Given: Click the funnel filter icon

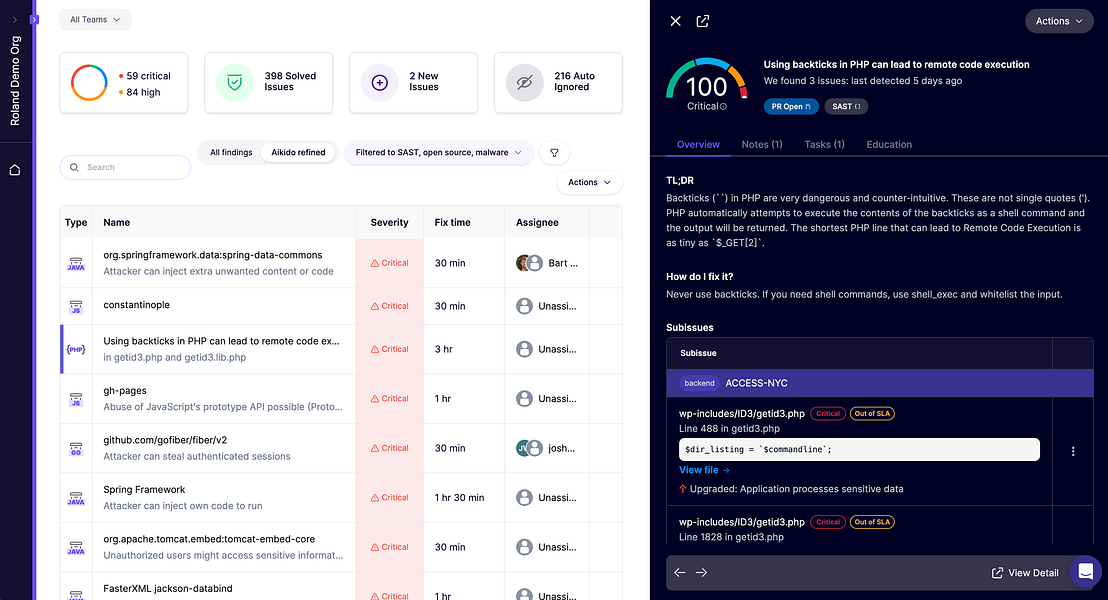Looking at the screenshot, I should point(555,153).
